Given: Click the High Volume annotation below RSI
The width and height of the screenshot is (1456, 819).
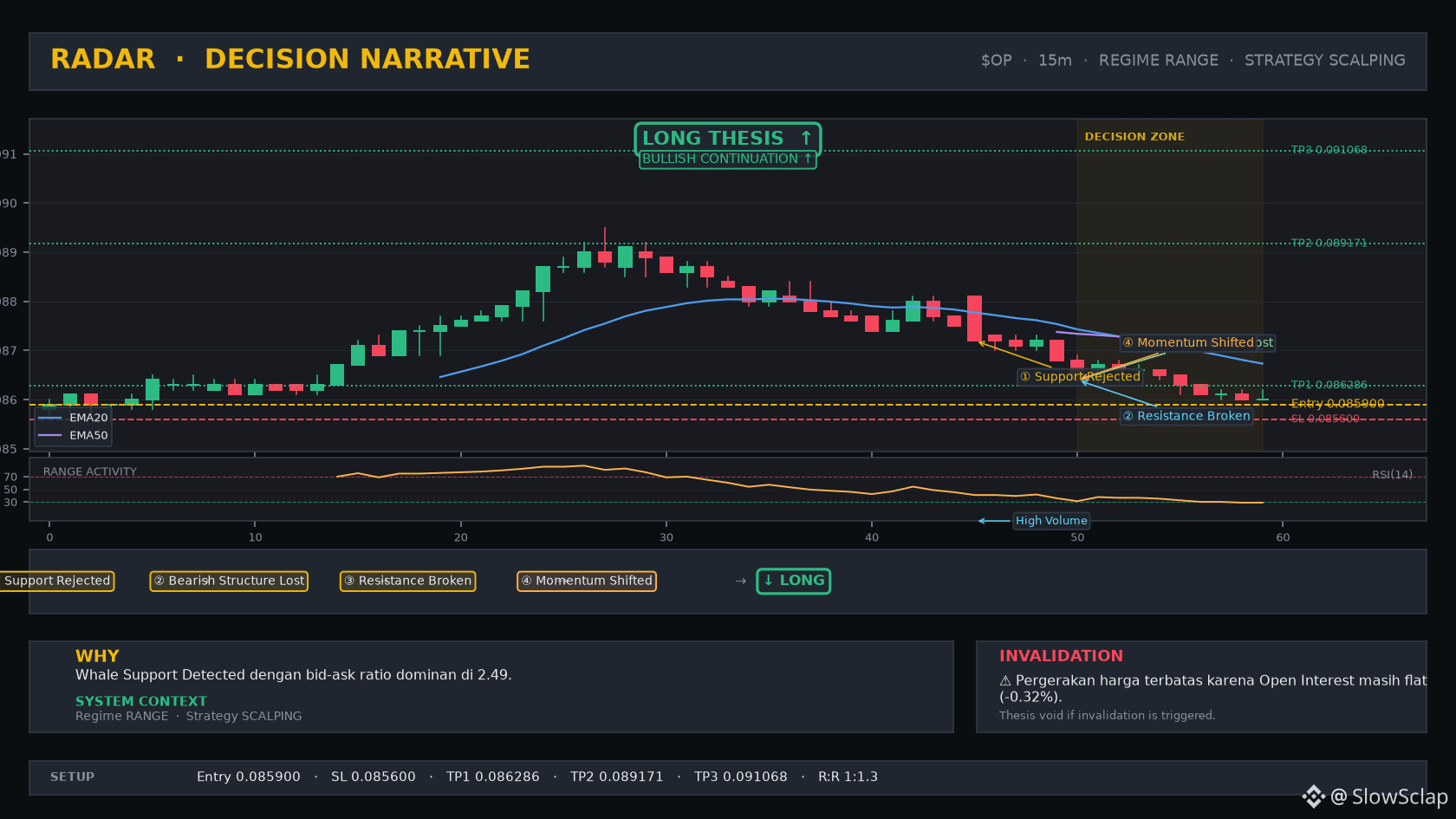Looking at the screenshot, I should 1051,521.
